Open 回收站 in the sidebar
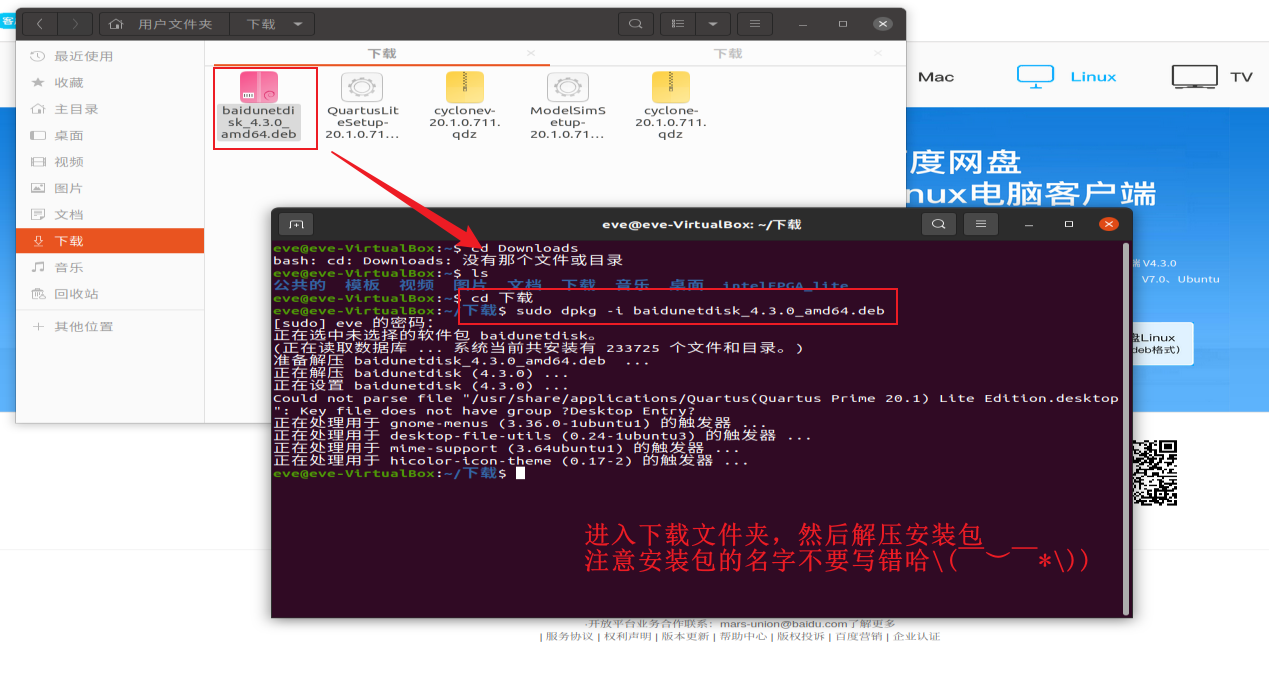Image resolution: width=1269 pixels, height=680 pixels. pos(110,294)
